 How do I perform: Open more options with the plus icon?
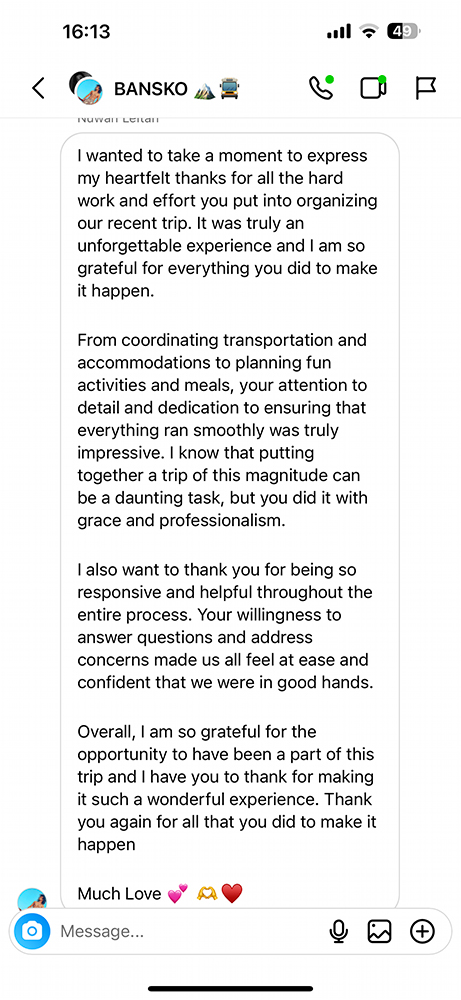pyautogui.click(x=422, y=932)
